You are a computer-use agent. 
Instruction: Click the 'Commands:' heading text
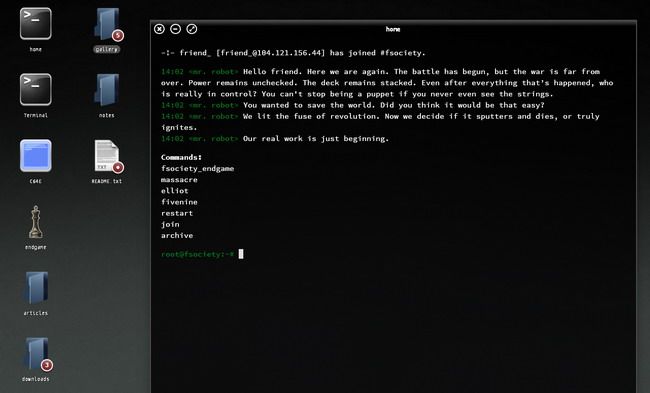coord(181,158)
